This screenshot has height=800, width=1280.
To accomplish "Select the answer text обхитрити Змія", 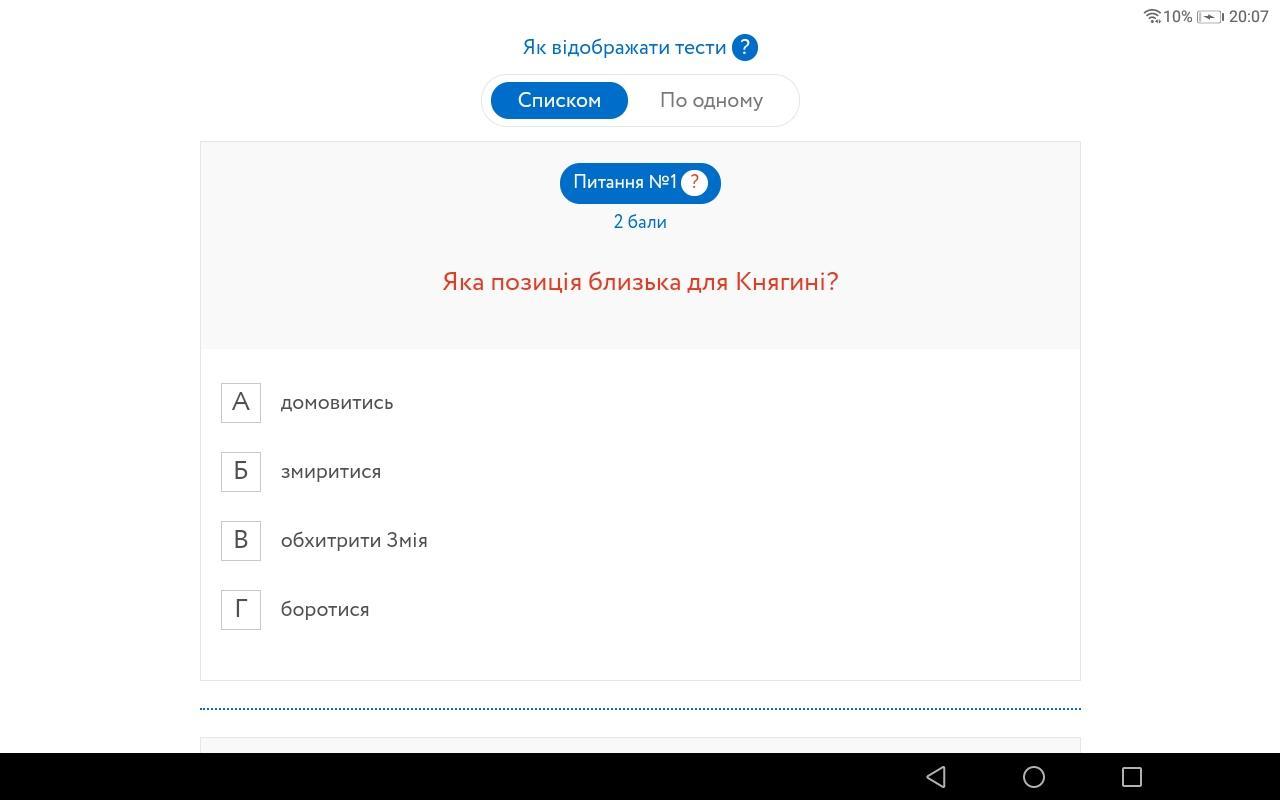I will 354,541.
